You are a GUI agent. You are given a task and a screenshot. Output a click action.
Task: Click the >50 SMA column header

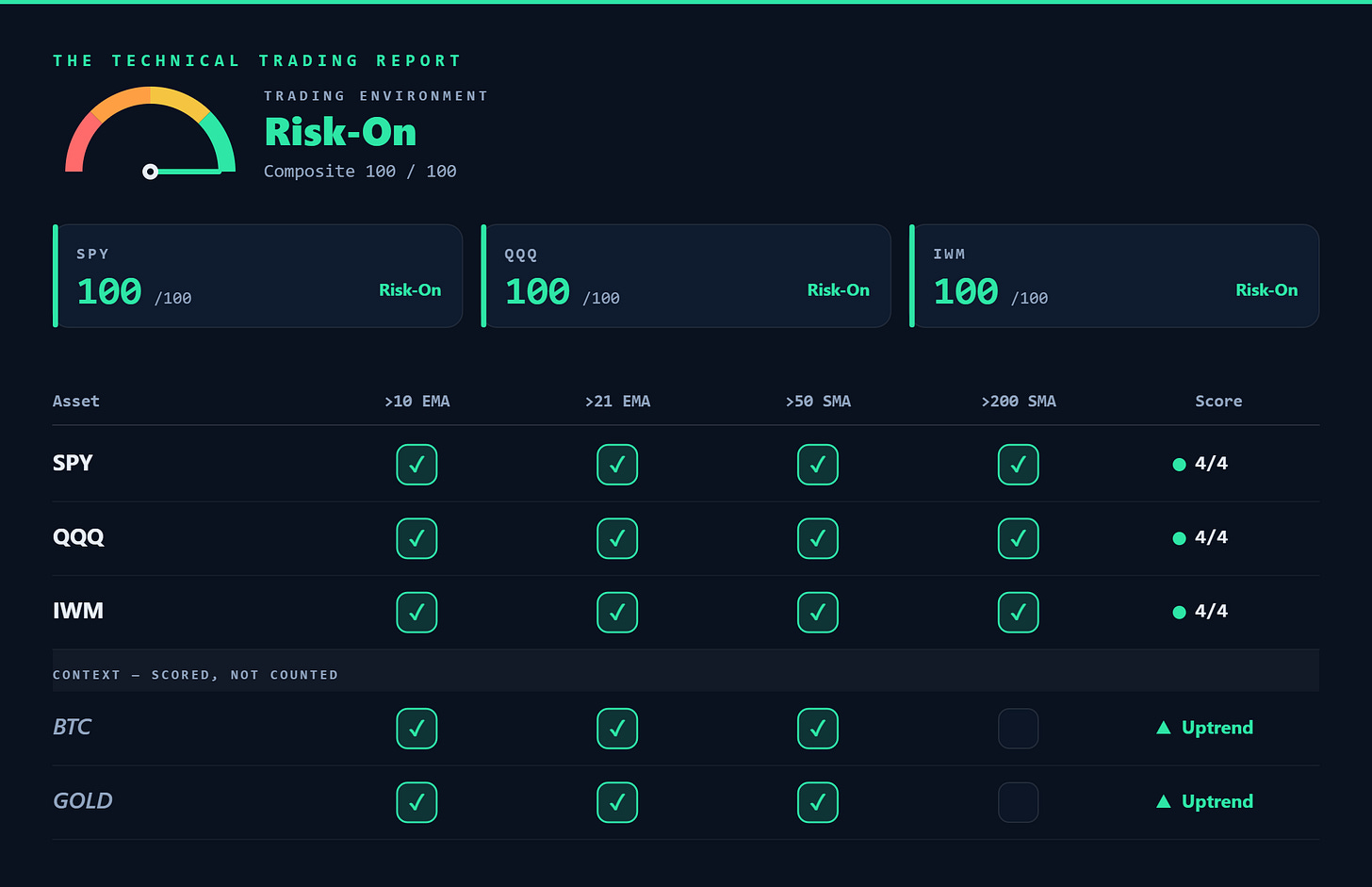pos(818,401)
